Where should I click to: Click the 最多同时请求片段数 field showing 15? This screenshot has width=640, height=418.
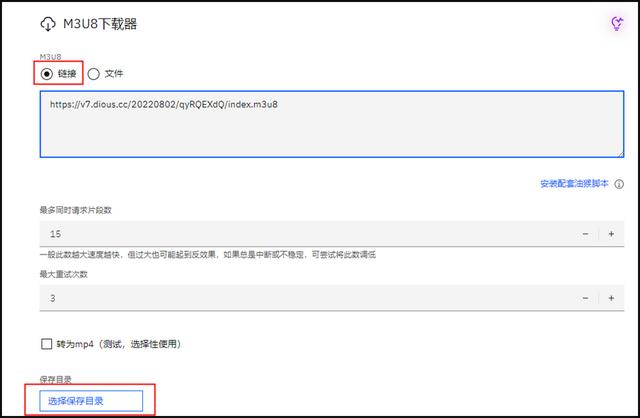pos(300,233)
